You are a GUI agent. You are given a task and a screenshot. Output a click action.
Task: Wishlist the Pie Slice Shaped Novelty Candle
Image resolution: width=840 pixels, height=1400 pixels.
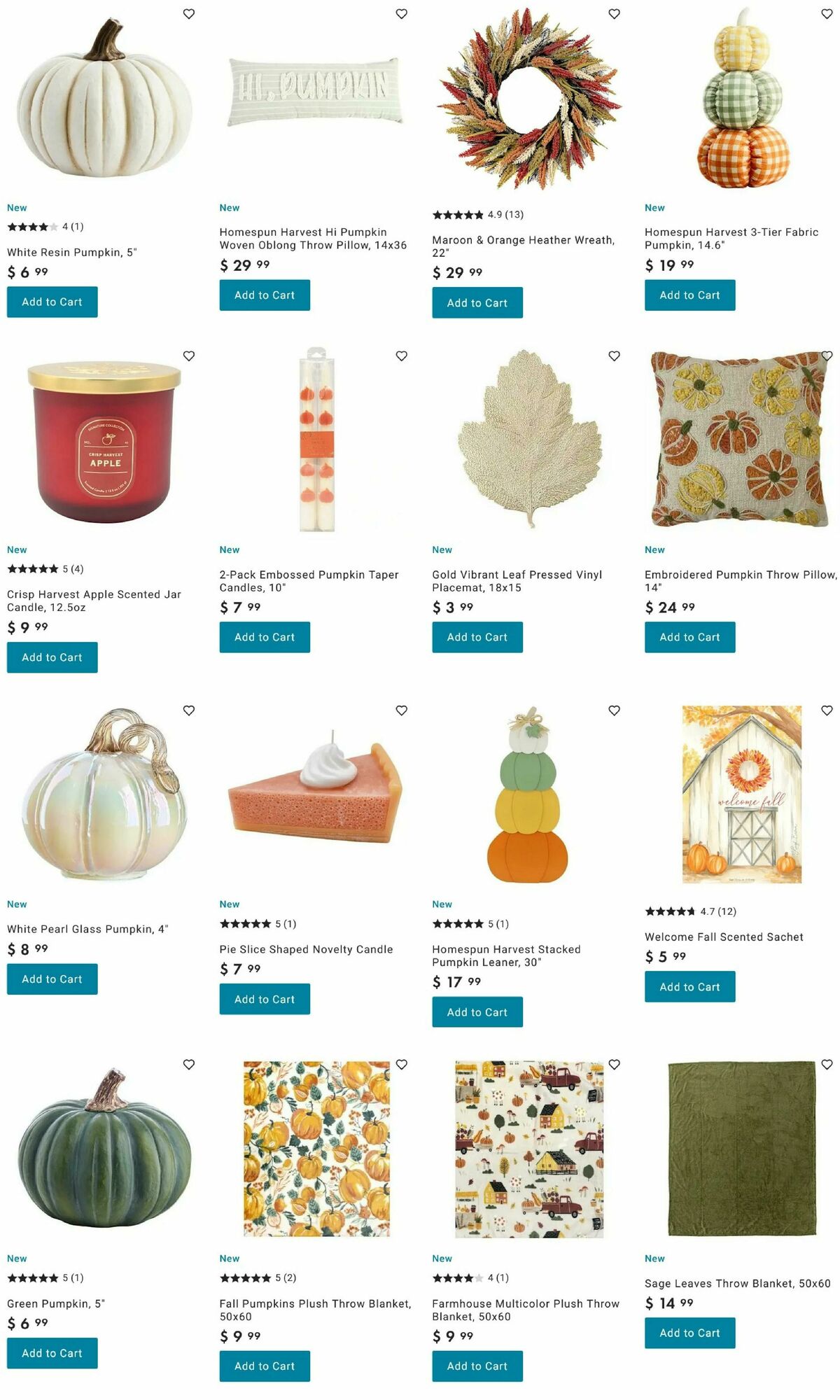(x=402, y=710)
